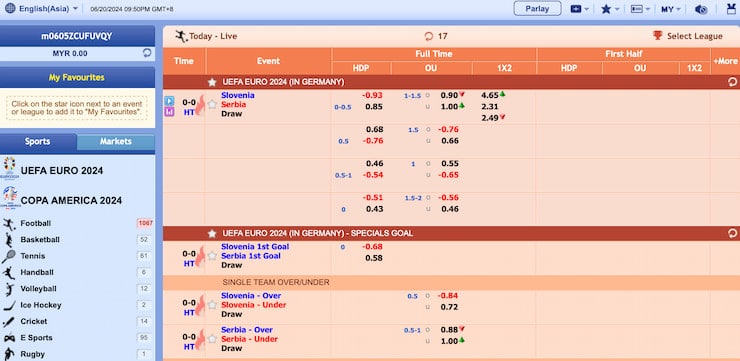Screen dimensions: 740x361
Task: Click account name m0605ZCUFUVQY
Action: [77, 36]
